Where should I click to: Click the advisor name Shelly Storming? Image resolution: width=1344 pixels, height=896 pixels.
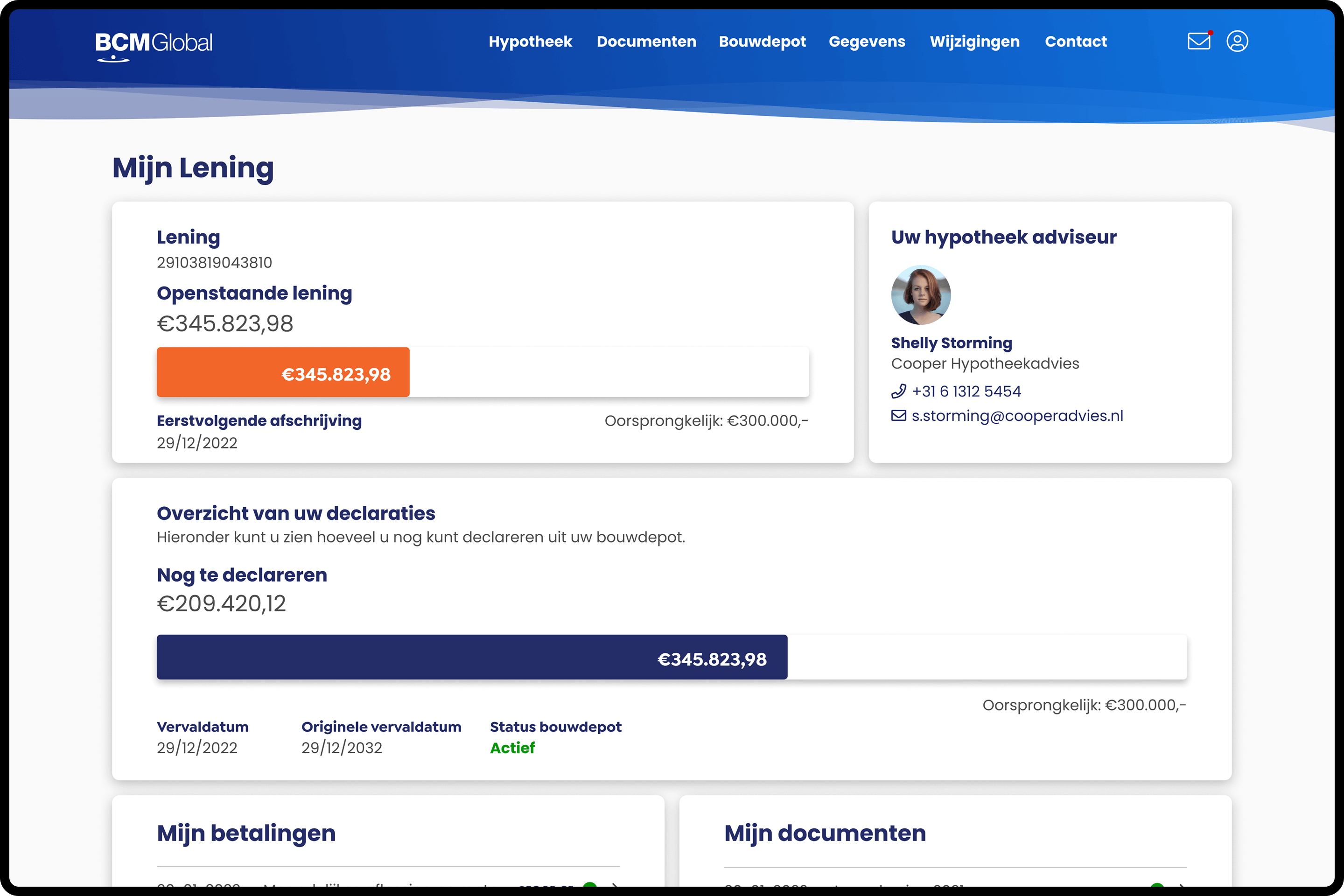click(x=952, y=343)
